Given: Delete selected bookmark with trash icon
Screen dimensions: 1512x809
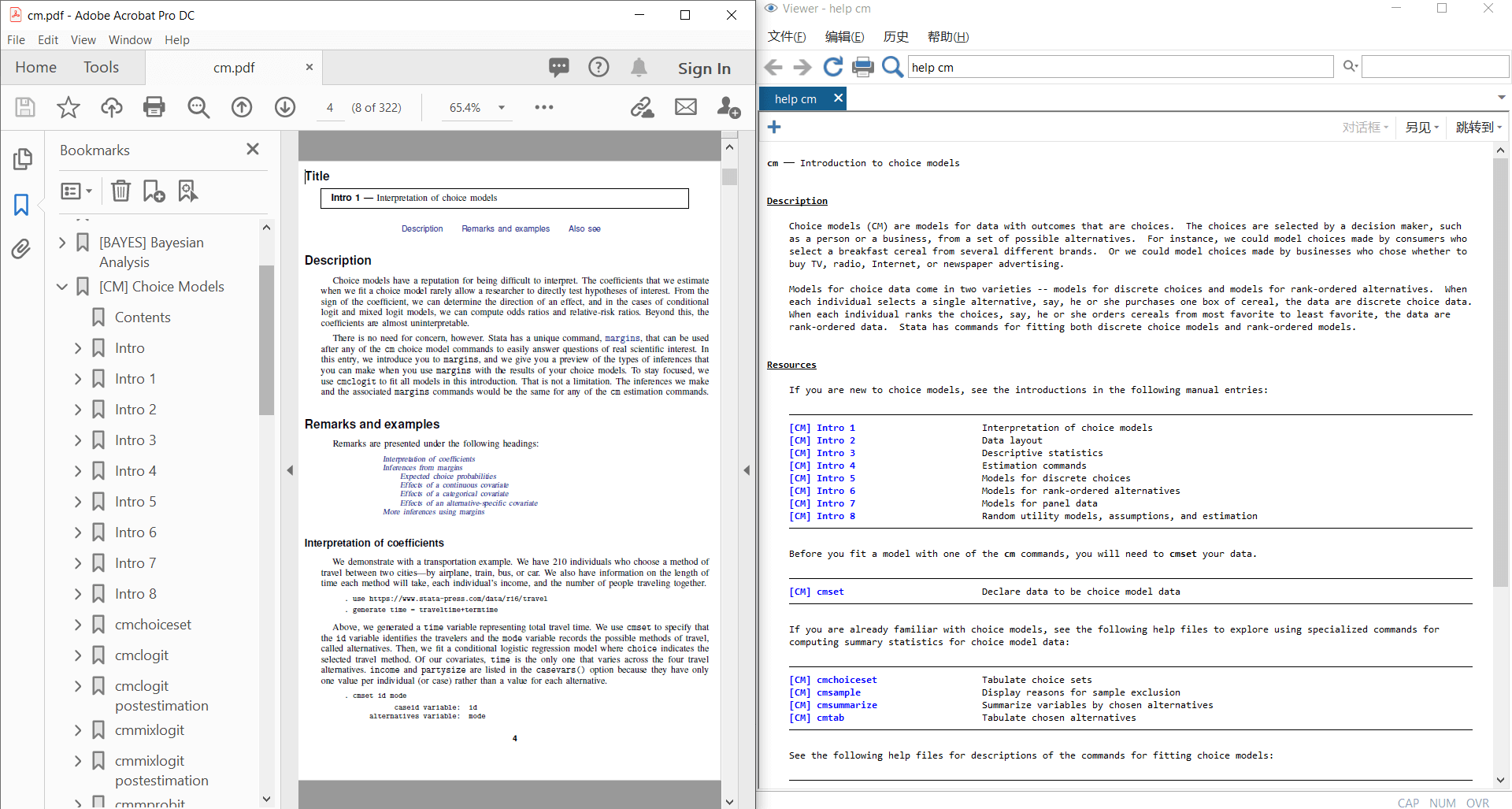Looking at the screenshot, I should tap(120, 191).
